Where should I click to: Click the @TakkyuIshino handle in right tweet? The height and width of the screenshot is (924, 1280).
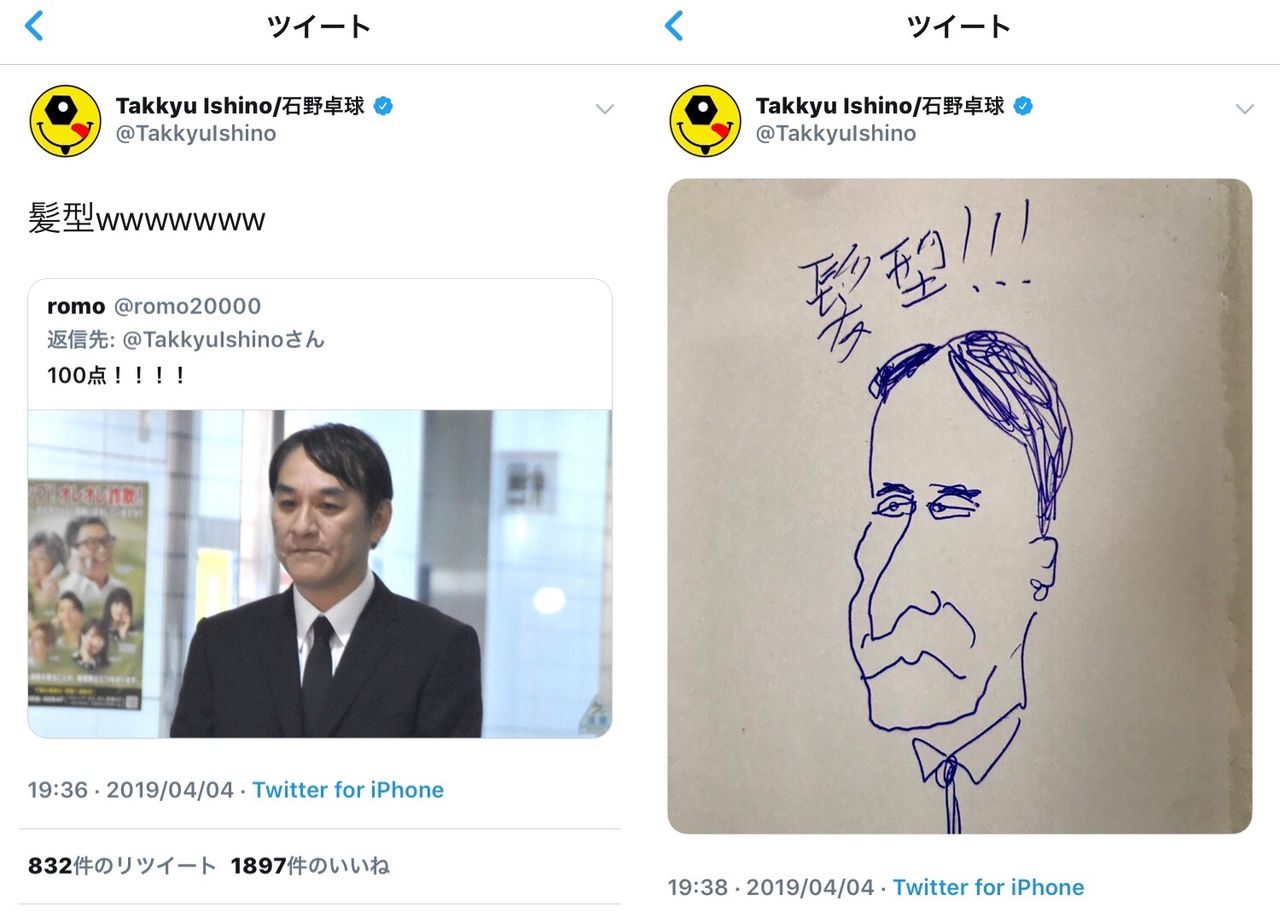point(835,133)
